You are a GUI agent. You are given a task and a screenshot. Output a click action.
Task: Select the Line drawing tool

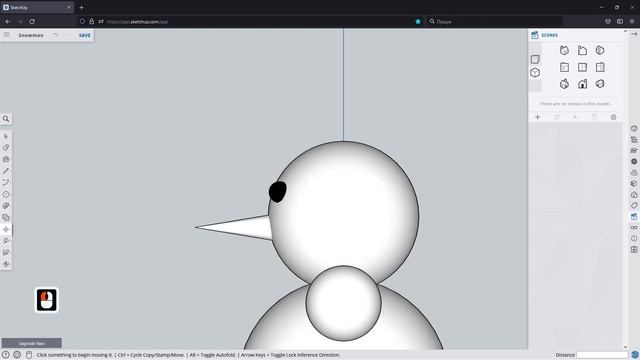[x=6, y=171]
